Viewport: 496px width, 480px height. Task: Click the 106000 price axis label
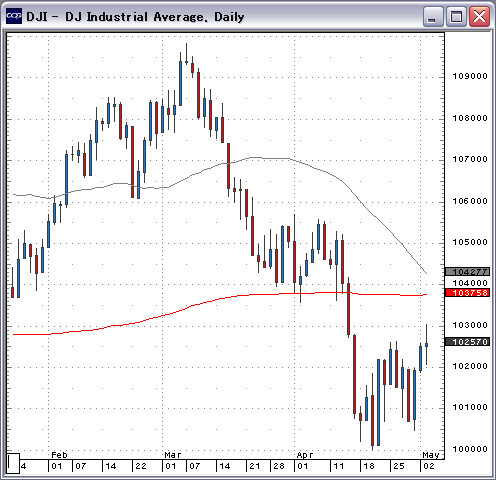pos(470,201)
